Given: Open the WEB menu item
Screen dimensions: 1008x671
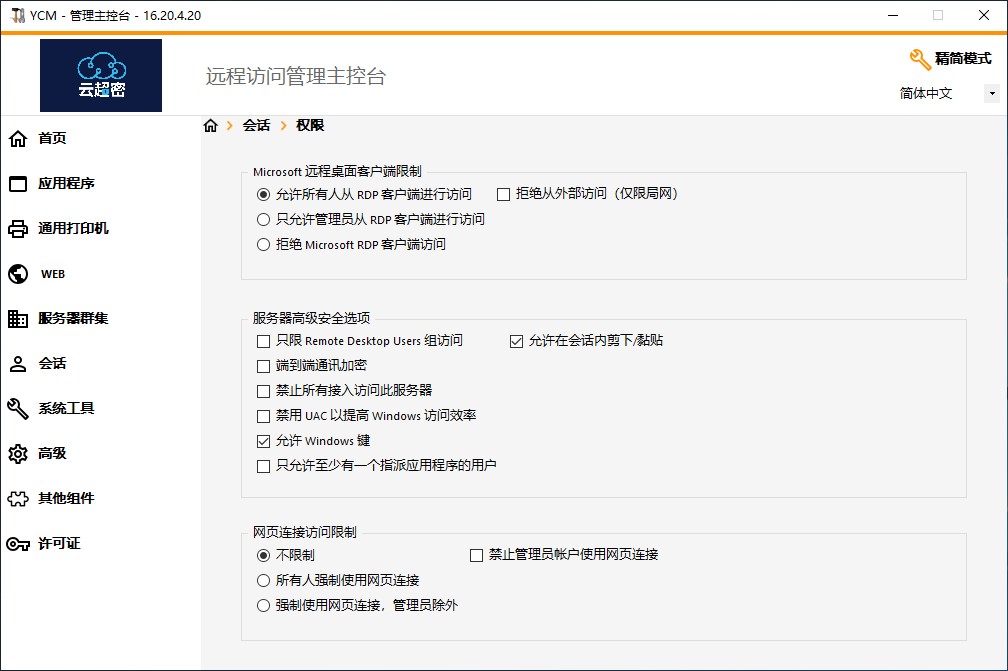Looking at the screenshot, I should click(x=53, y=274).
